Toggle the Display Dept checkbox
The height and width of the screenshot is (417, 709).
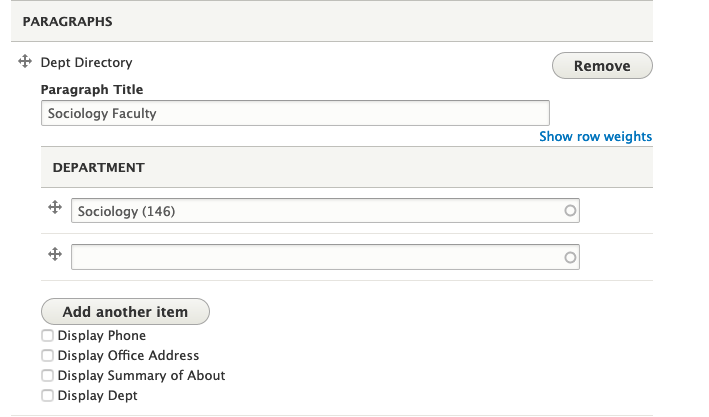point(47,396)
